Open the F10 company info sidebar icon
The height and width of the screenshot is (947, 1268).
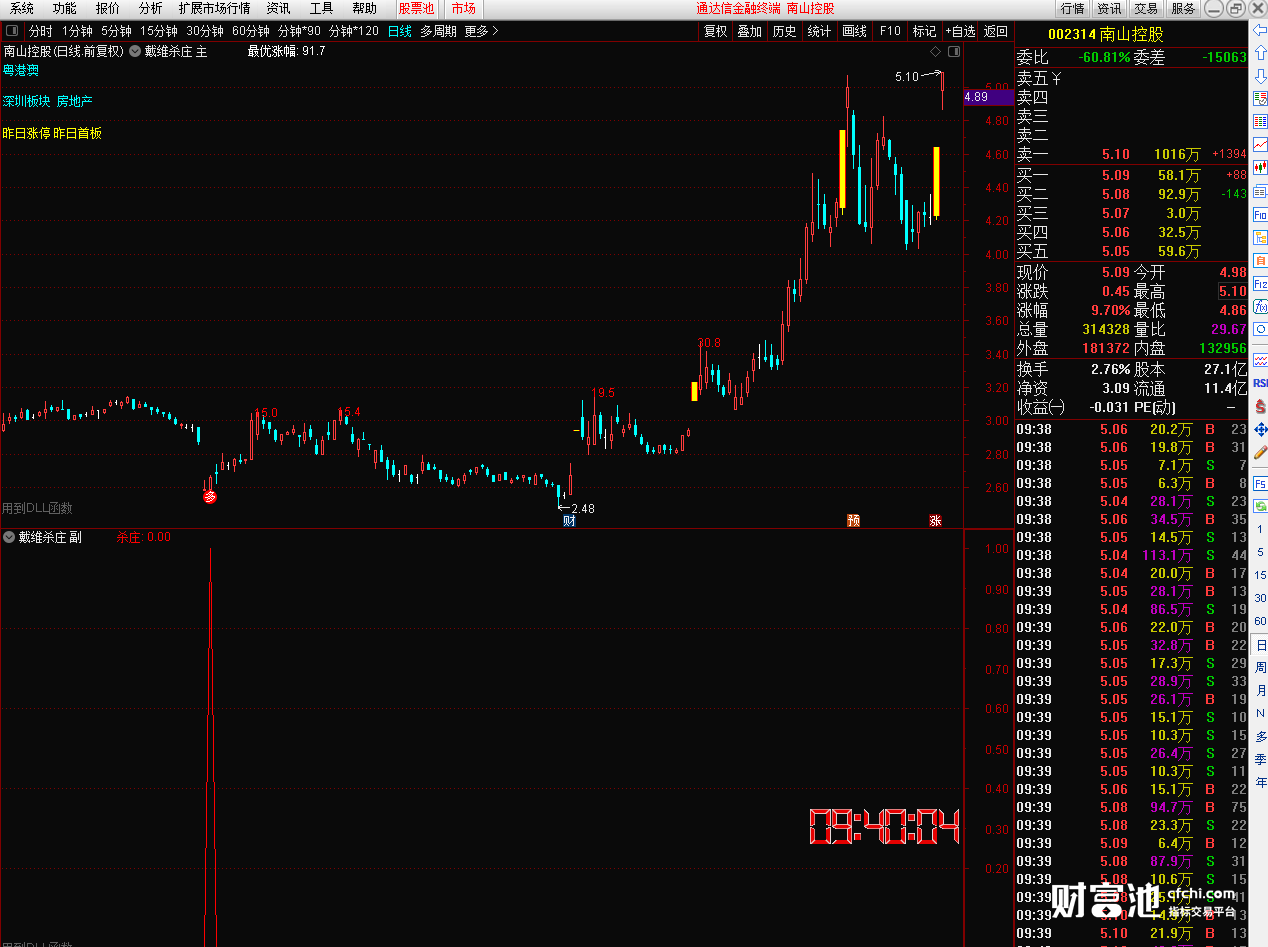pos(1260,214)
